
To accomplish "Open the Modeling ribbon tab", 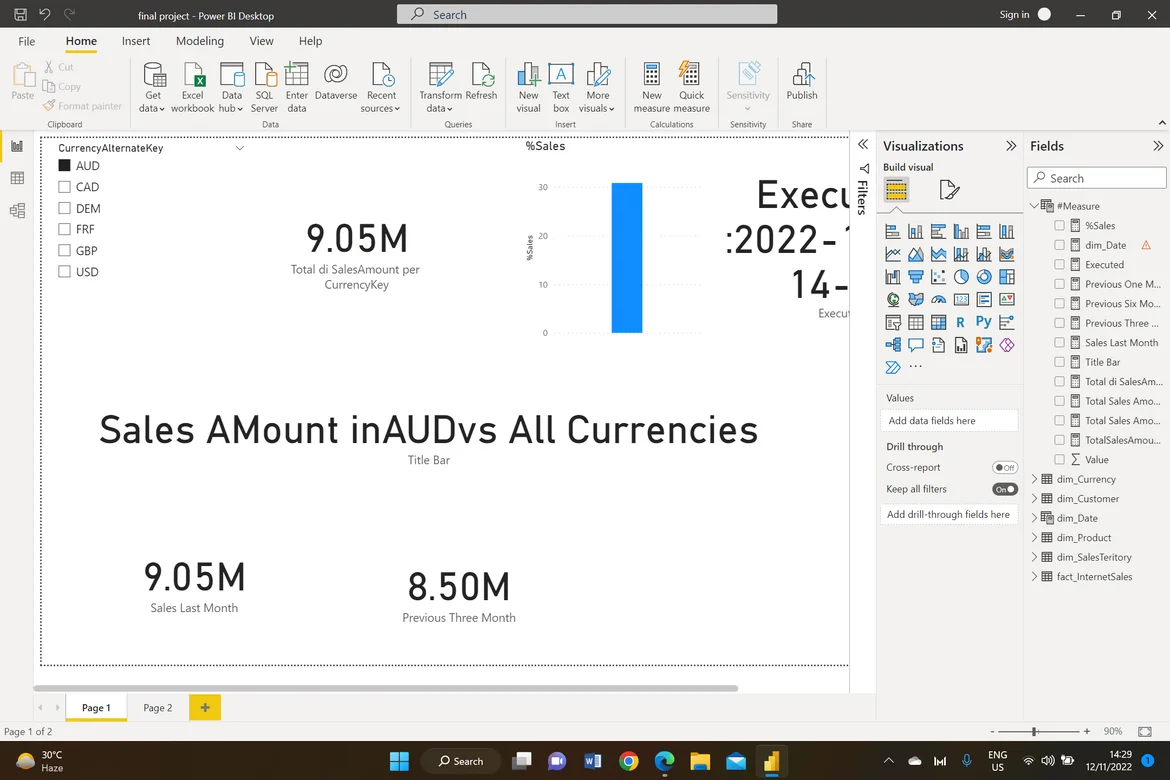I will click(x=200, y=41).
